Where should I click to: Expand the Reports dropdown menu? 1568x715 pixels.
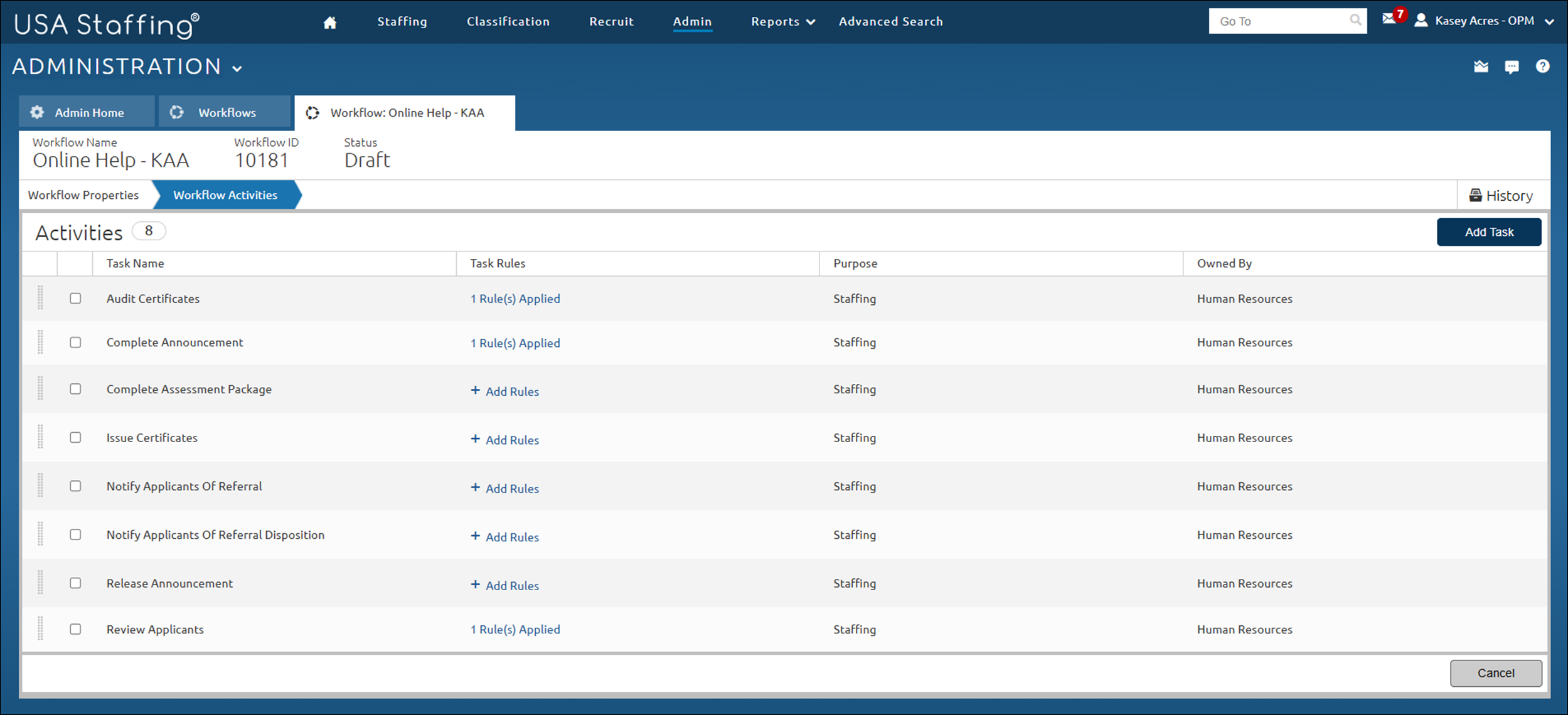(x=782, y=21)
